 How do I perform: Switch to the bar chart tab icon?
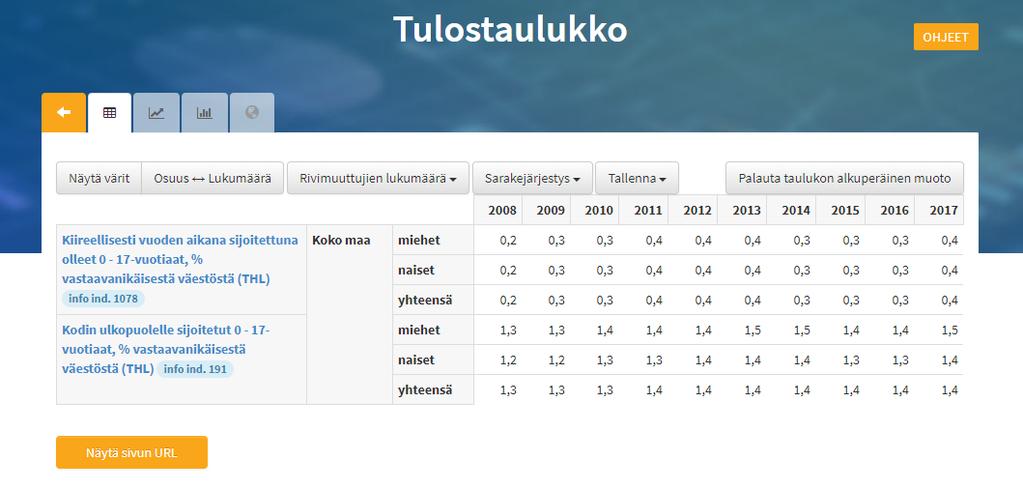[x=205, y=113]
